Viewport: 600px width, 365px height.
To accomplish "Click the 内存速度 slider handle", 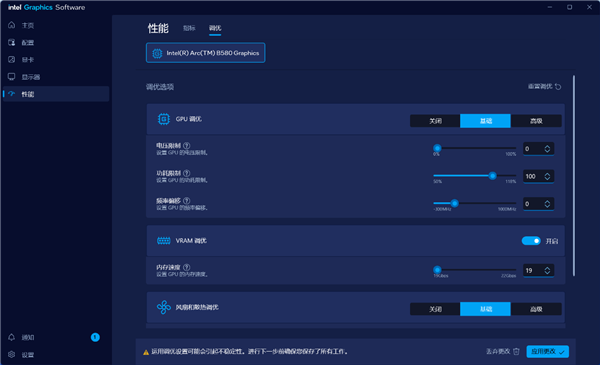I will pyautogui.click(x=437, y=270).
